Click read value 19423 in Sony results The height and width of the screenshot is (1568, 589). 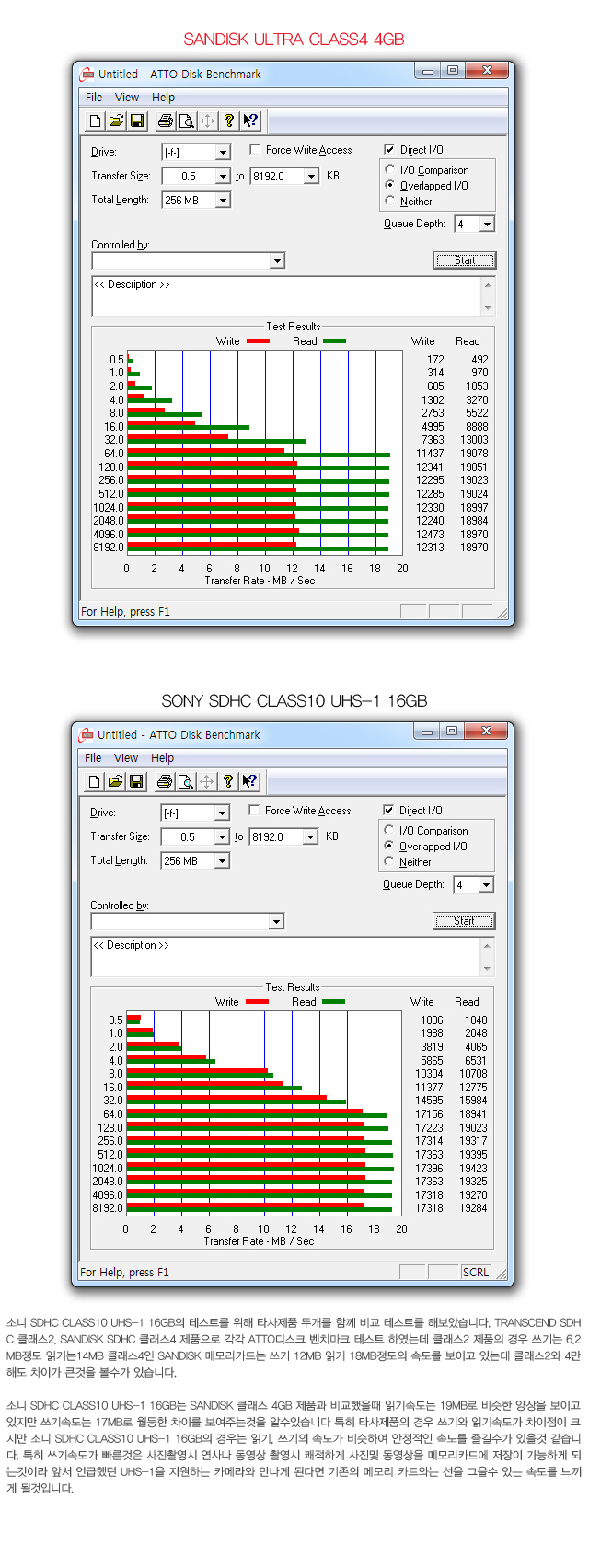click(473, 1169)
